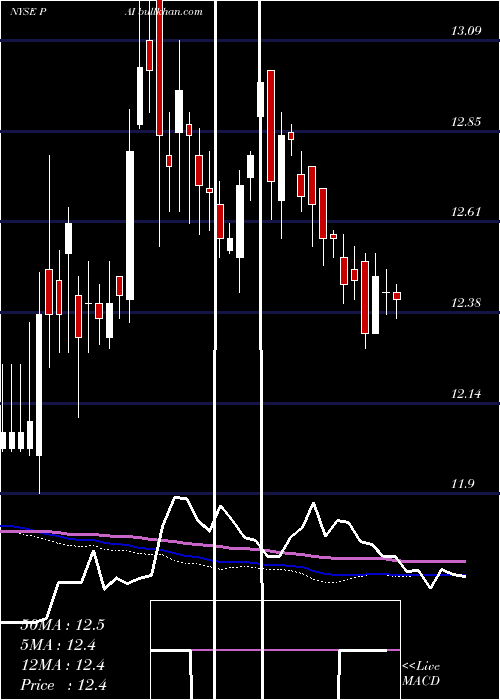Click the 5MA : 12.4 reading
The width and height of the screenshot is (500, 700).
59,645
